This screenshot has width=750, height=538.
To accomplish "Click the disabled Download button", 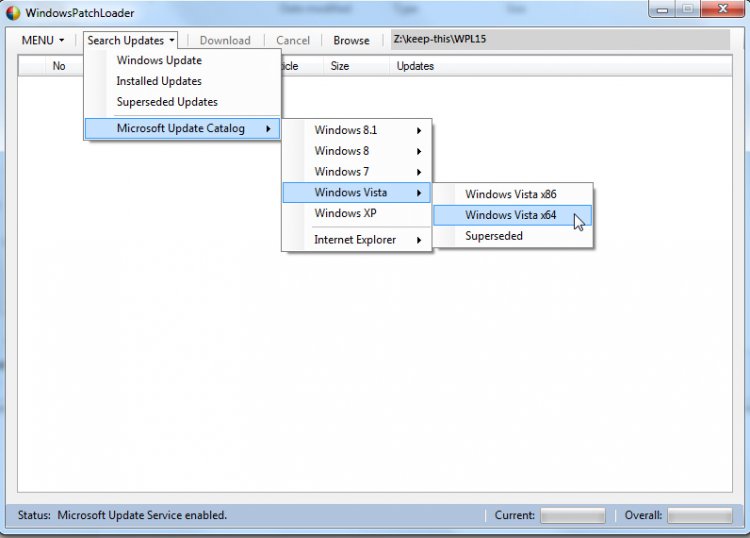I will 225,40.
